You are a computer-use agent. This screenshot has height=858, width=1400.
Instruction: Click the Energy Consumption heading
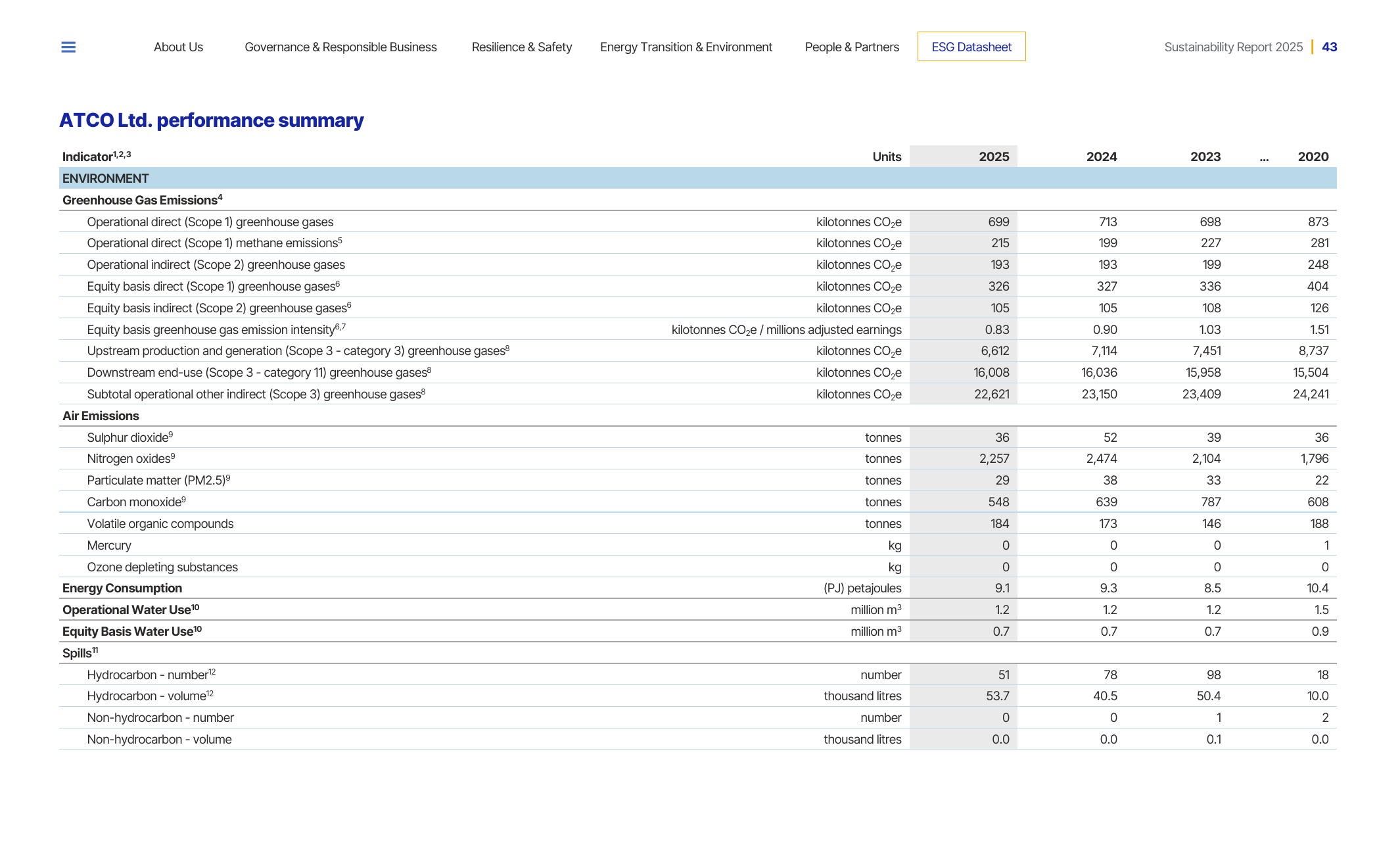122,588
